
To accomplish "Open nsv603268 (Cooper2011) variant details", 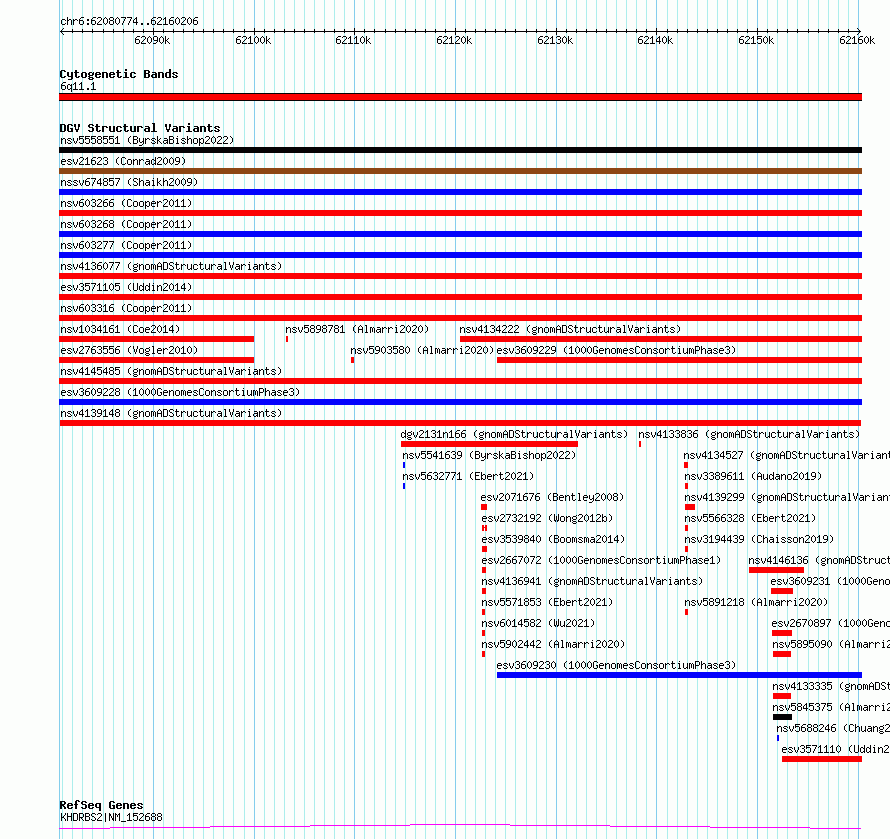I will coord(126,224).
